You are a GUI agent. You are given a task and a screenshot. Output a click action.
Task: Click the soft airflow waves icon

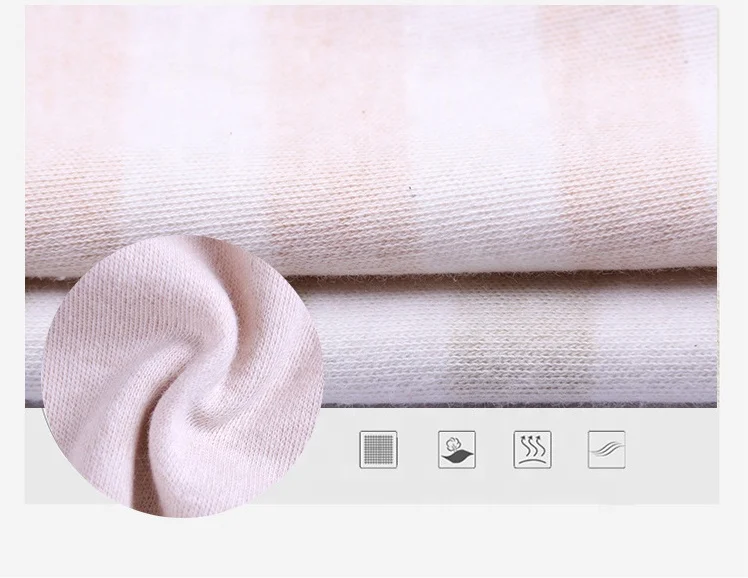pos(607,450)
